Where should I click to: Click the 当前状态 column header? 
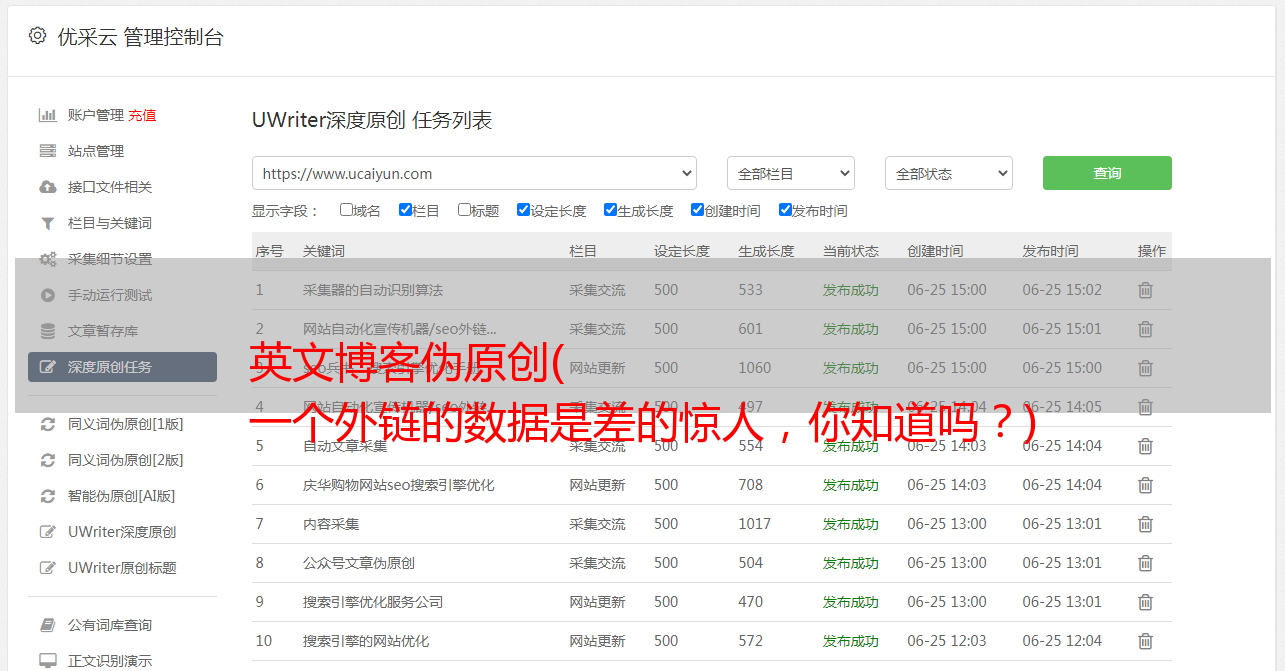point(851,251)
